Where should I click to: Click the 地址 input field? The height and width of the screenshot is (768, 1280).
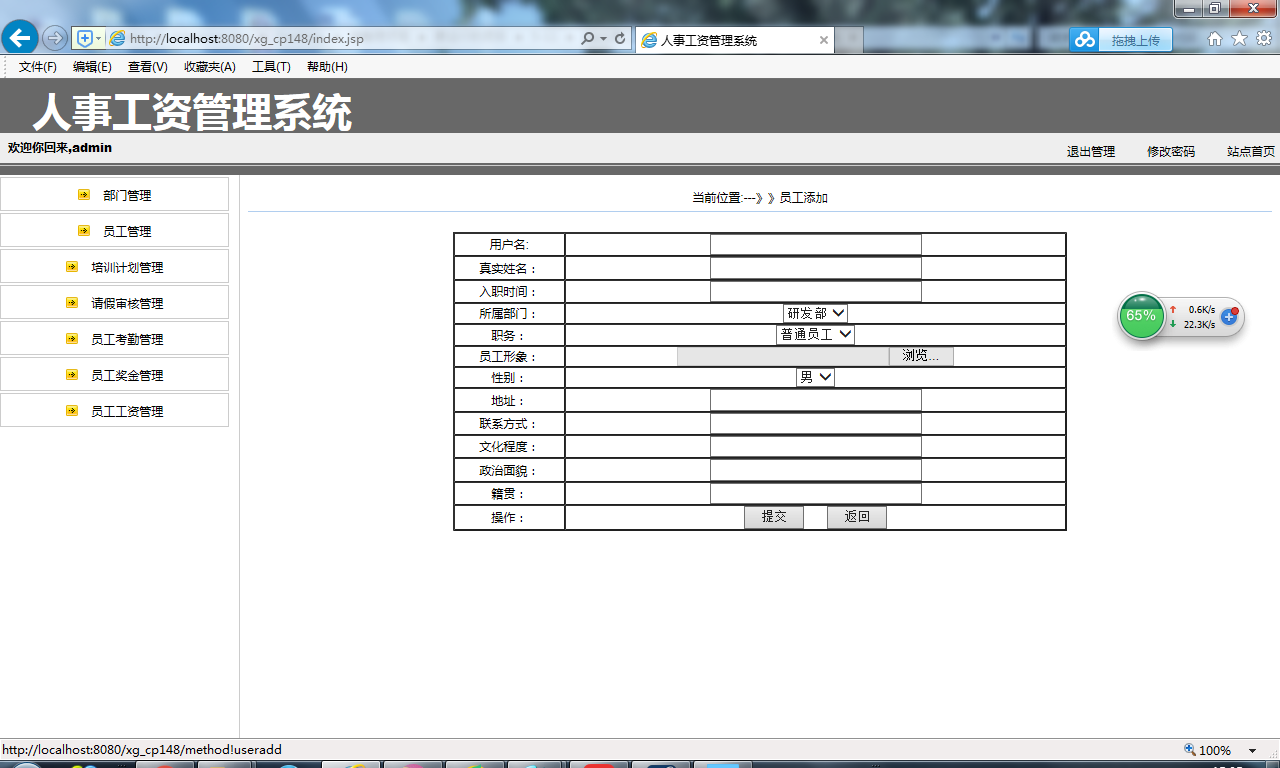(815, 400)
